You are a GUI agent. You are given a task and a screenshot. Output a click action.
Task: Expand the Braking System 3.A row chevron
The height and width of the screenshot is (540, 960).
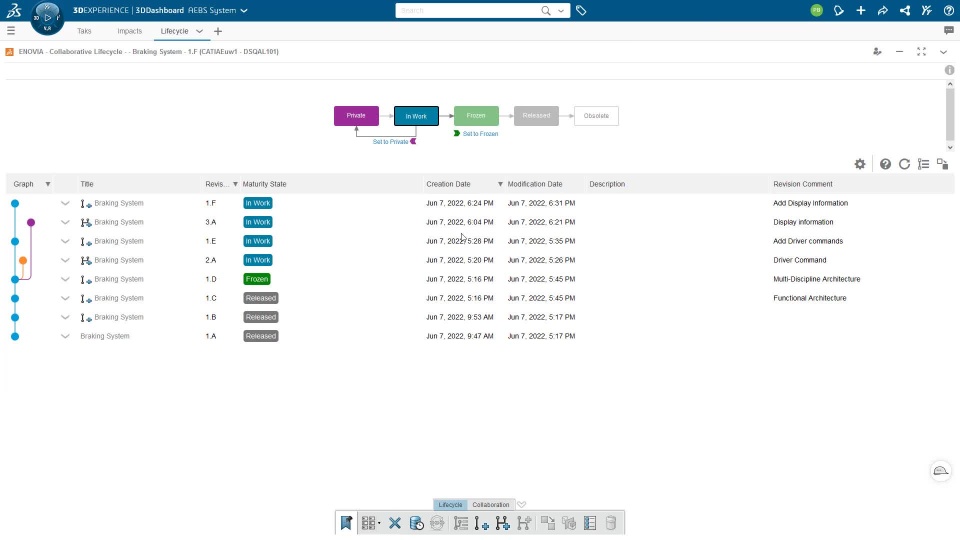pos(65,222)
